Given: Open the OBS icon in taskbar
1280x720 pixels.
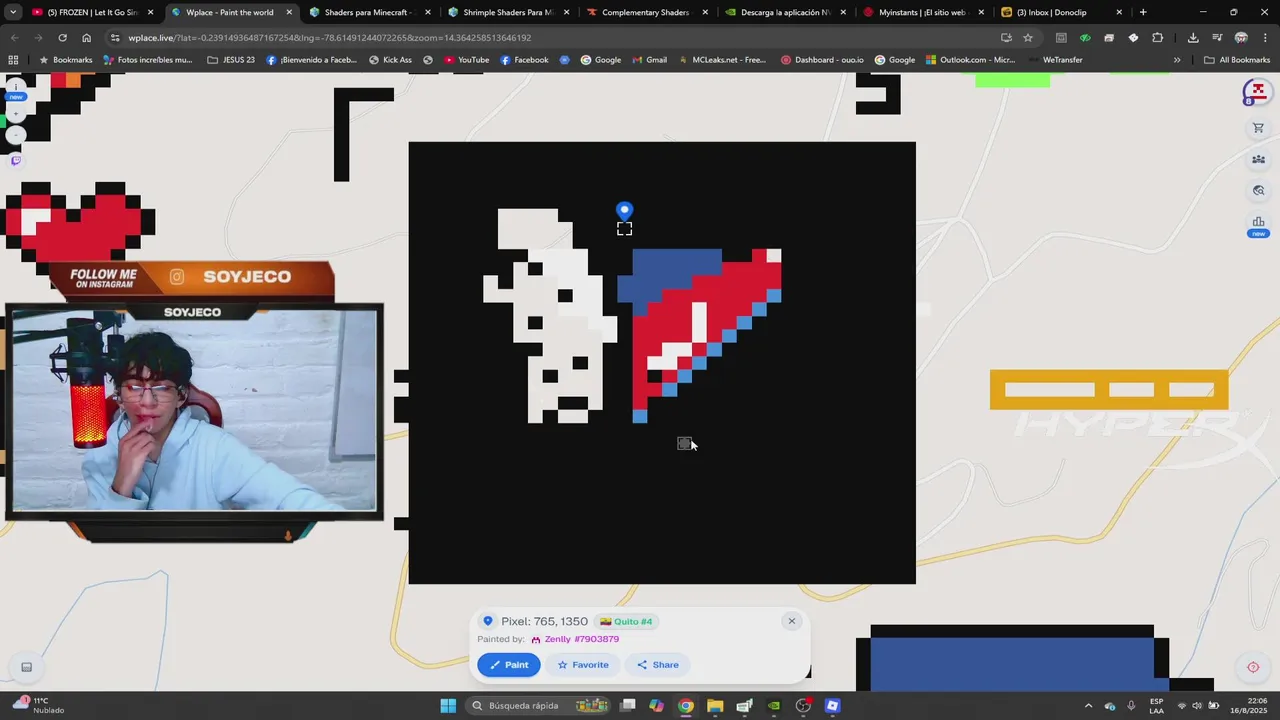Looking at the screenshot, I should coord(803,706).
